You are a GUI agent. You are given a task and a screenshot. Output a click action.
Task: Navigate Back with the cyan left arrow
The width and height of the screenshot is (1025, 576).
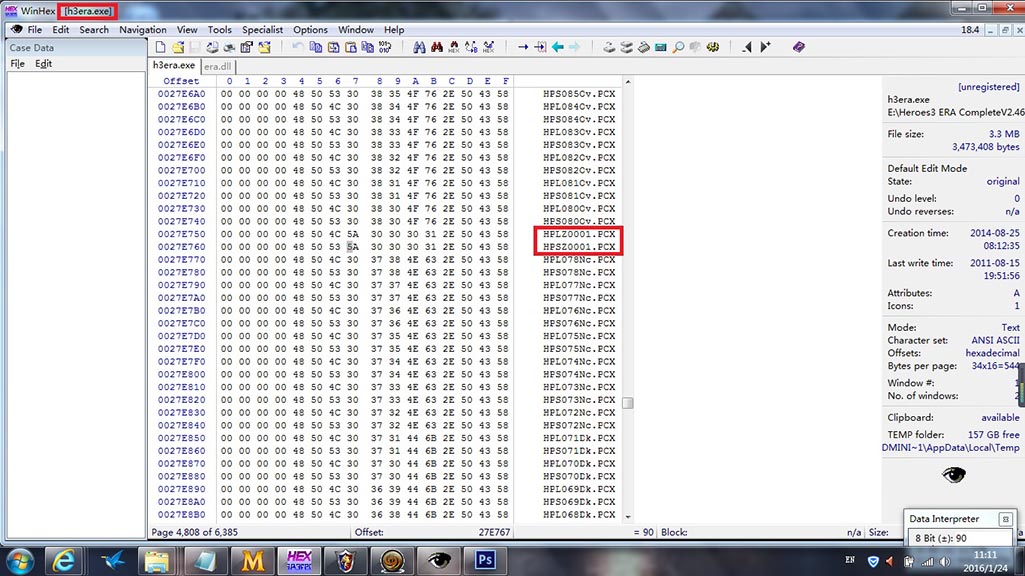(x=558, y=47)
